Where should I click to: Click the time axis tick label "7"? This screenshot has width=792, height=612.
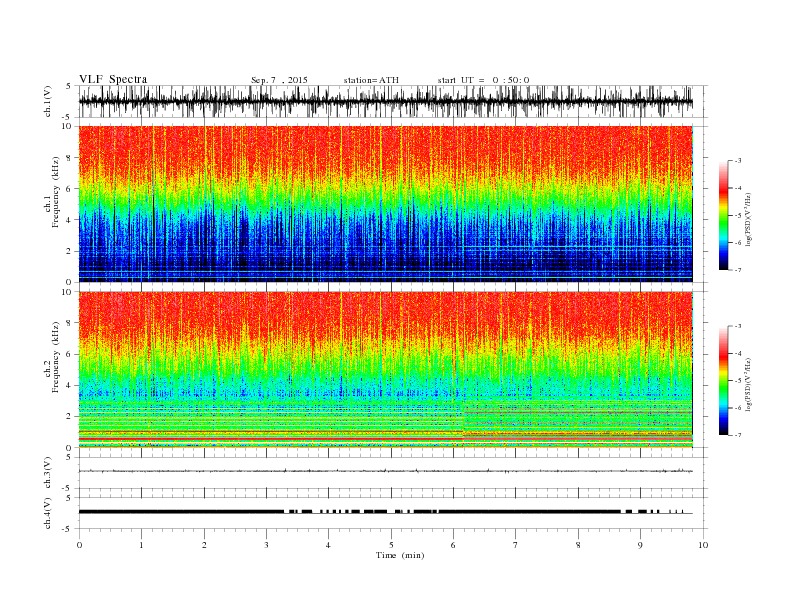point(516,545)
